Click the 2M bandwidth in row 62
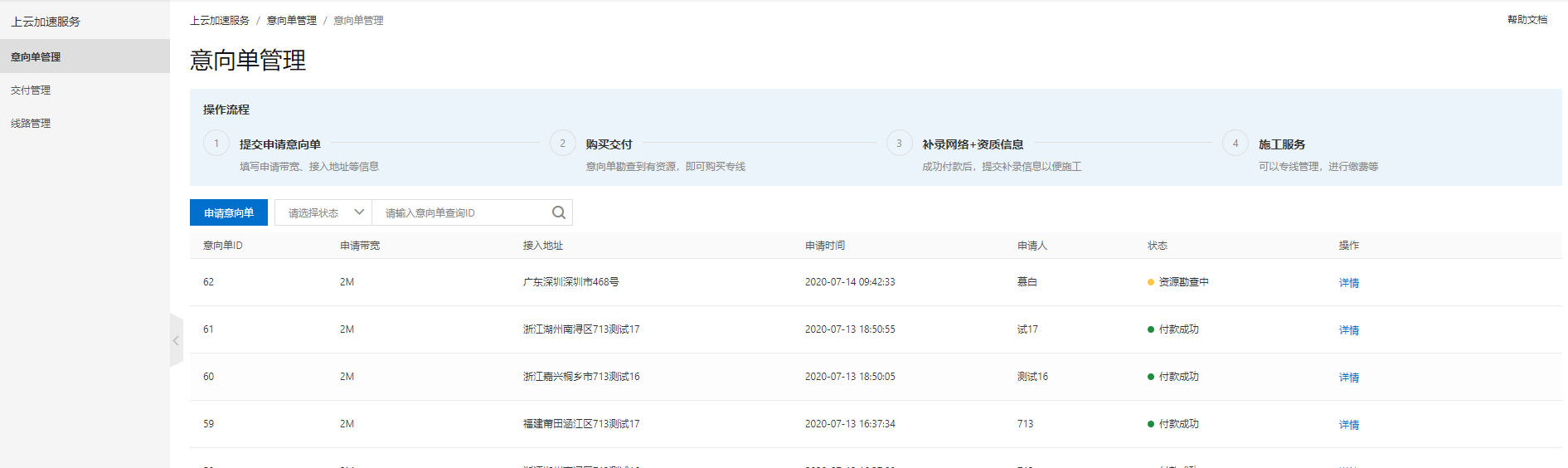This screenshot has width=1568, height=468. click(347, 282)
